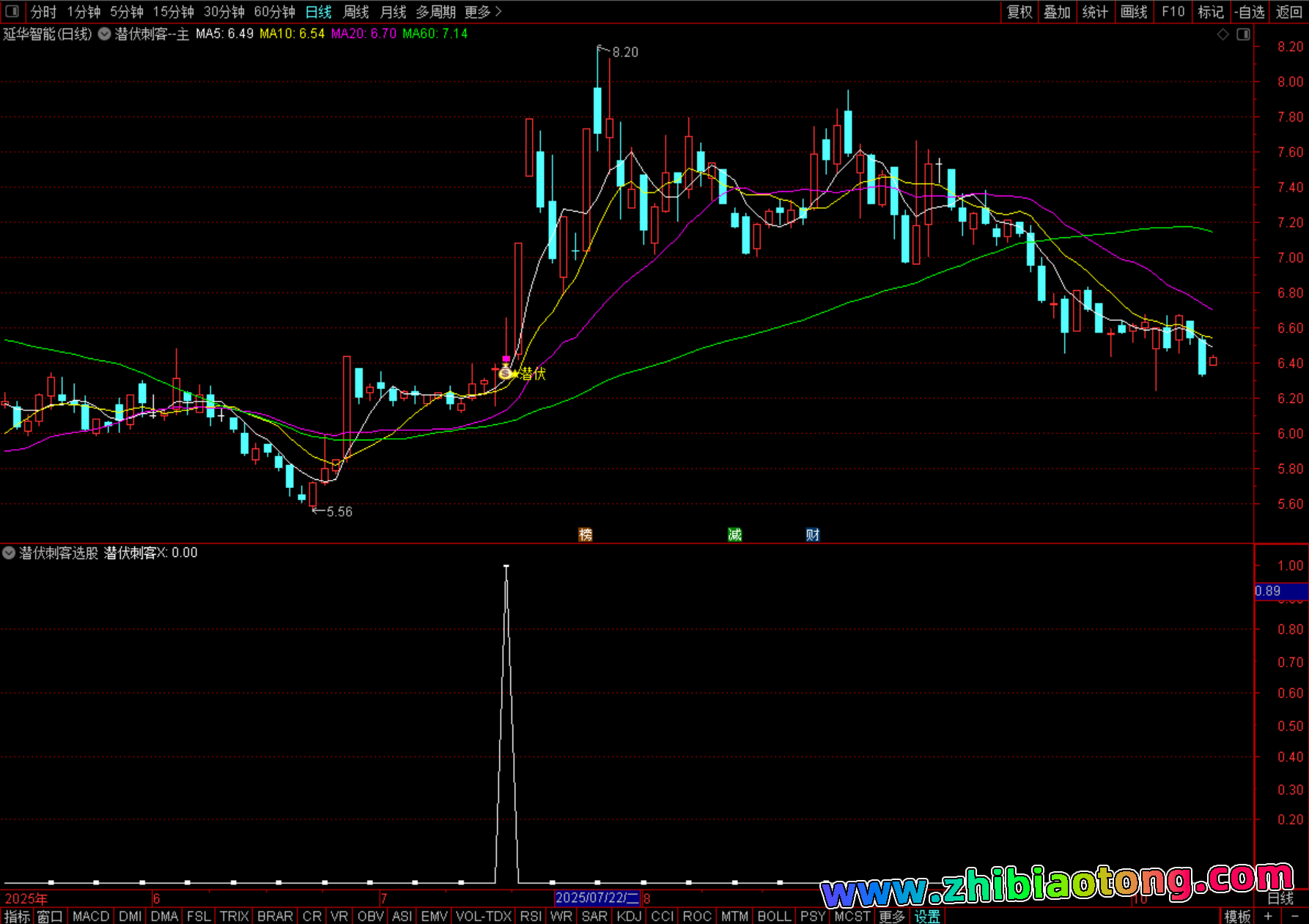This screenshot has width=1309, height=924.
Task: Select the MACD indicator tab
Action: coord(91,916)
